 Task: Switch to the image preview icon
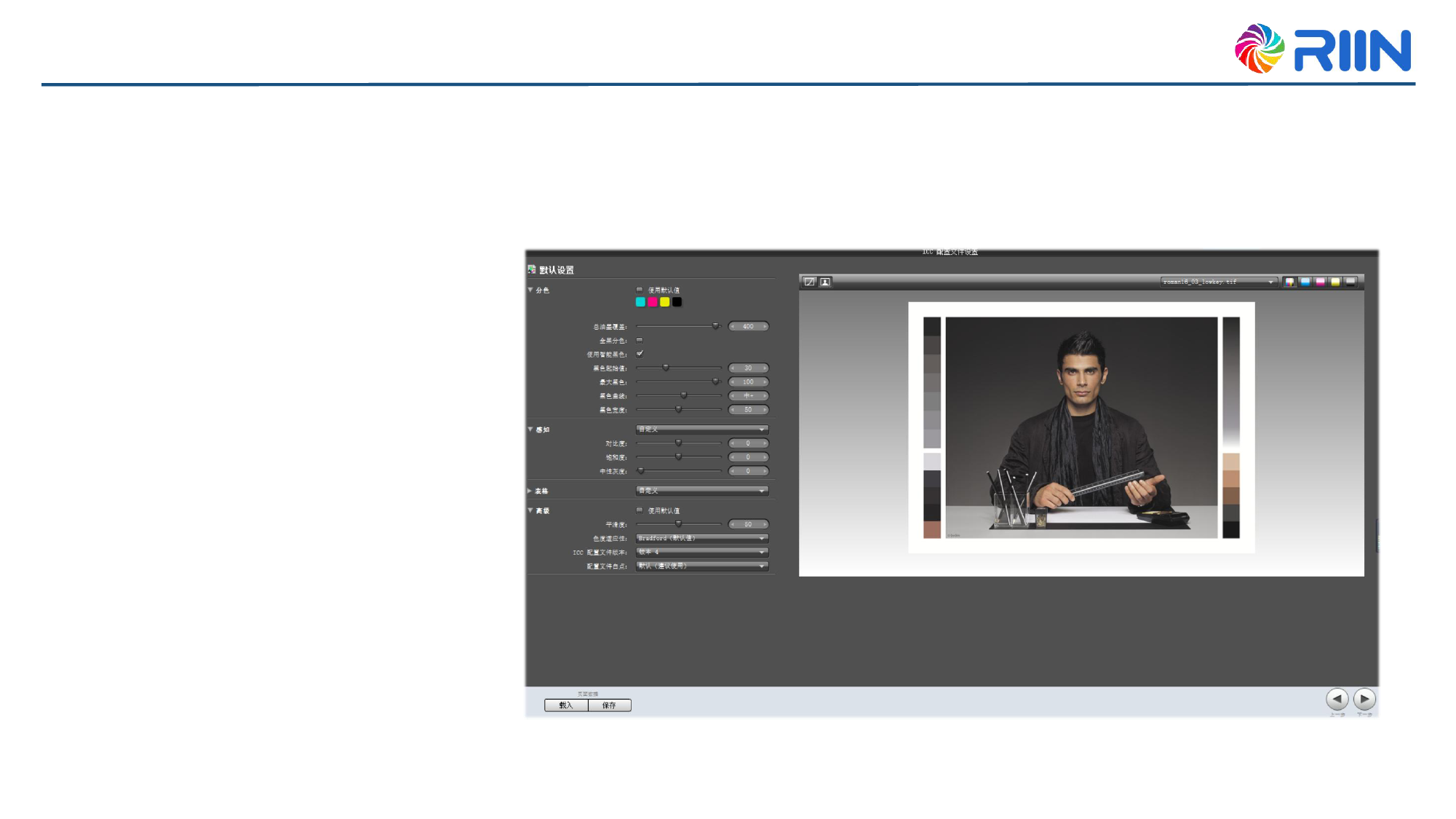point(825,282)
